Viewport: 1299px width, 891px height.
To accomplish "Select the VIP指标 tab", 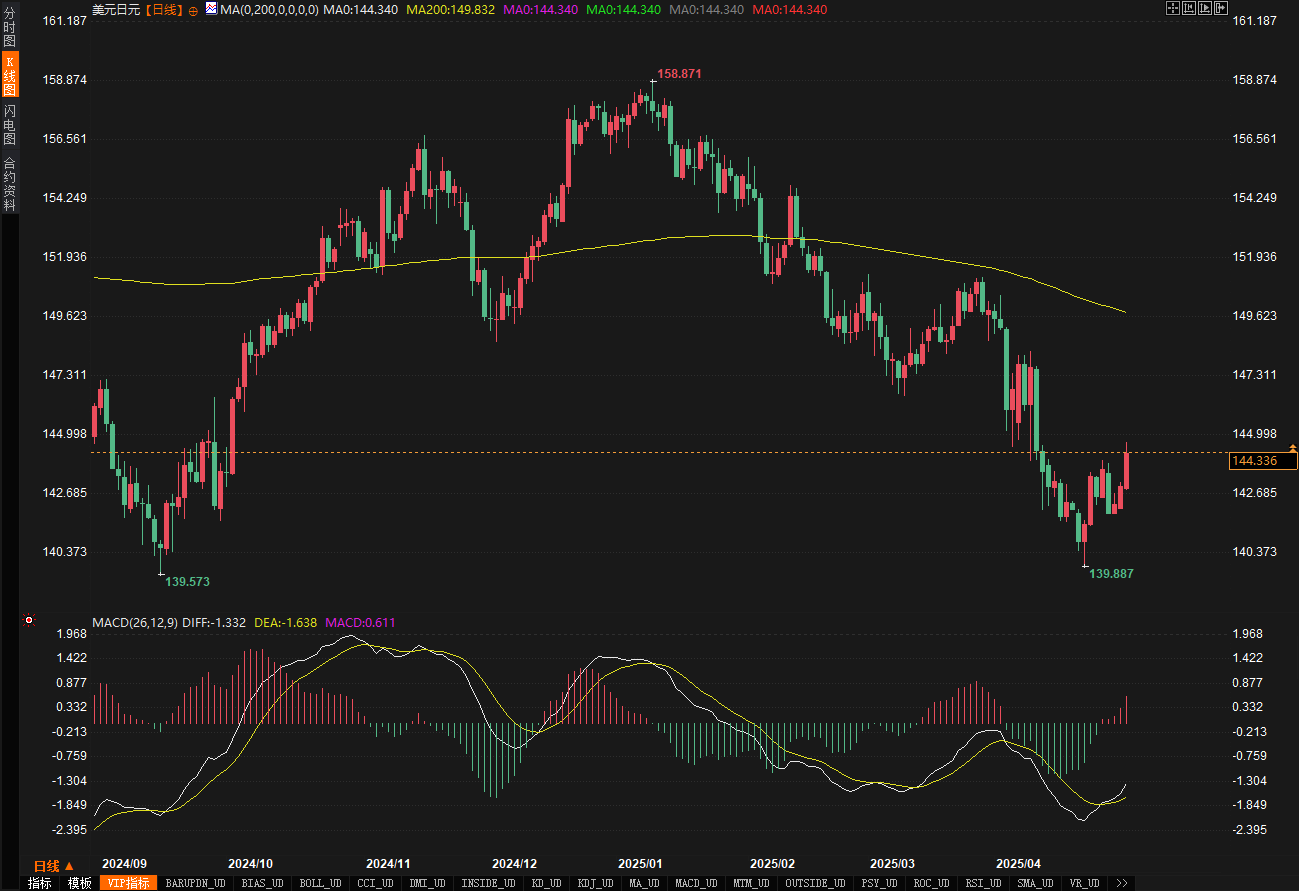I will tap(128, 883).
